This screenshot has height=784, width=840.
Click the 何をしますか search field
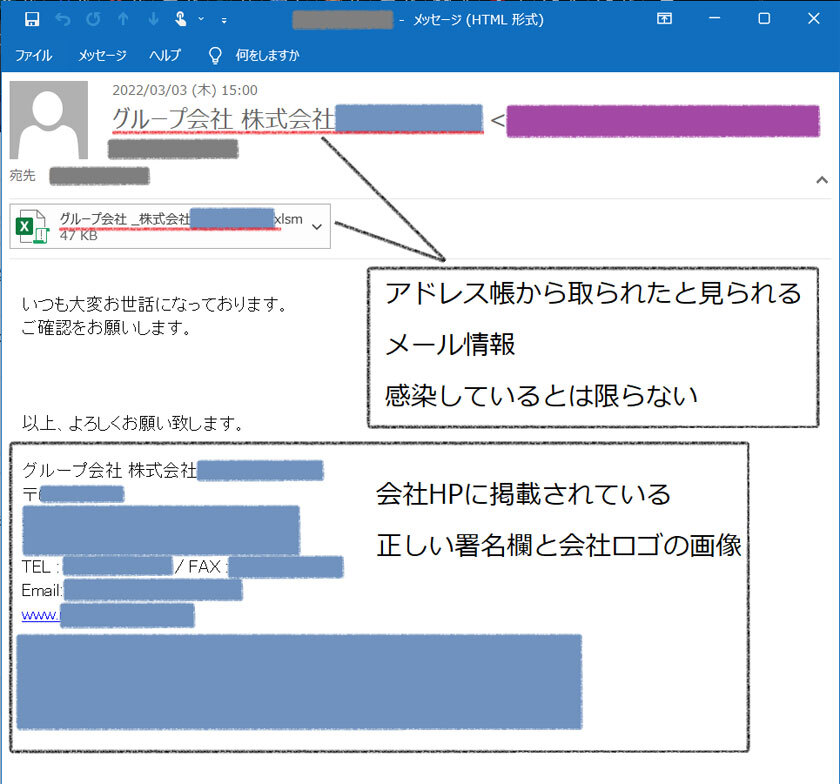[x=267, y=55]
